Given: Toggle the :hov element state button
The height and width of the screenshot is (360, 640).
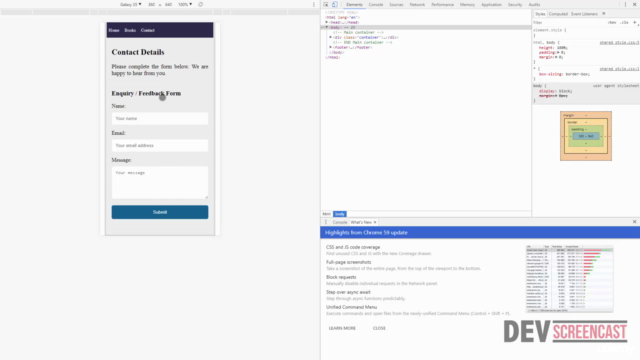Looking at the screenshot, I should click(x=612, y=22).
